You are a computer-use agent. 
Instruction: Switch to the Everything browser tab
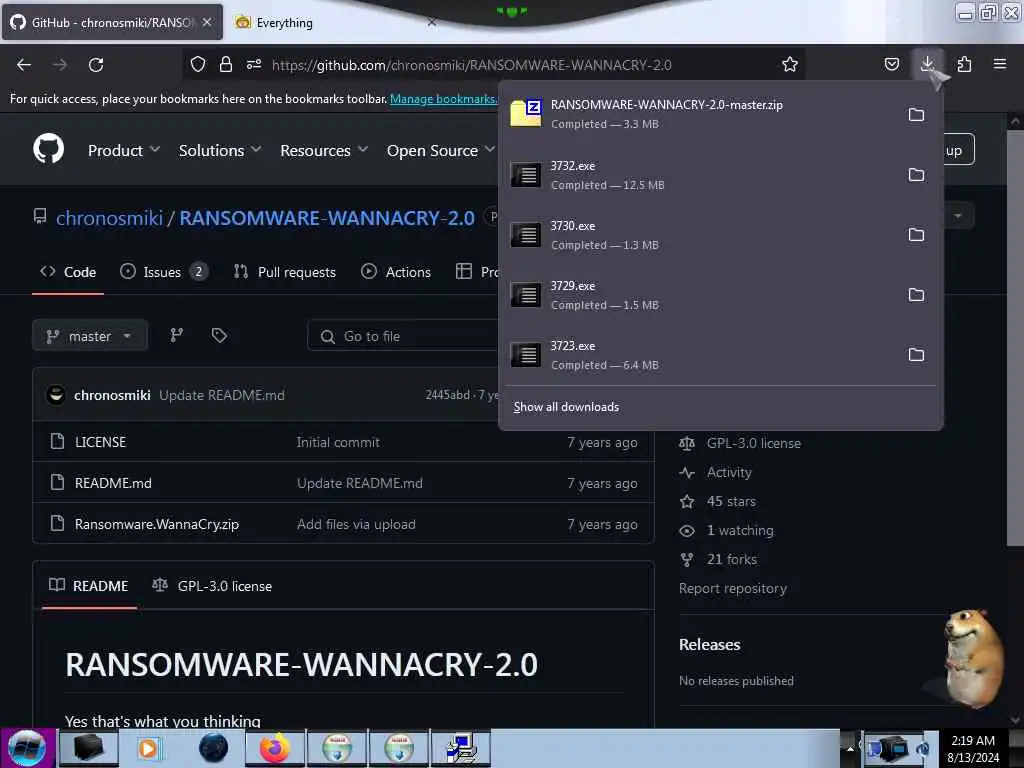pos(327,22)
